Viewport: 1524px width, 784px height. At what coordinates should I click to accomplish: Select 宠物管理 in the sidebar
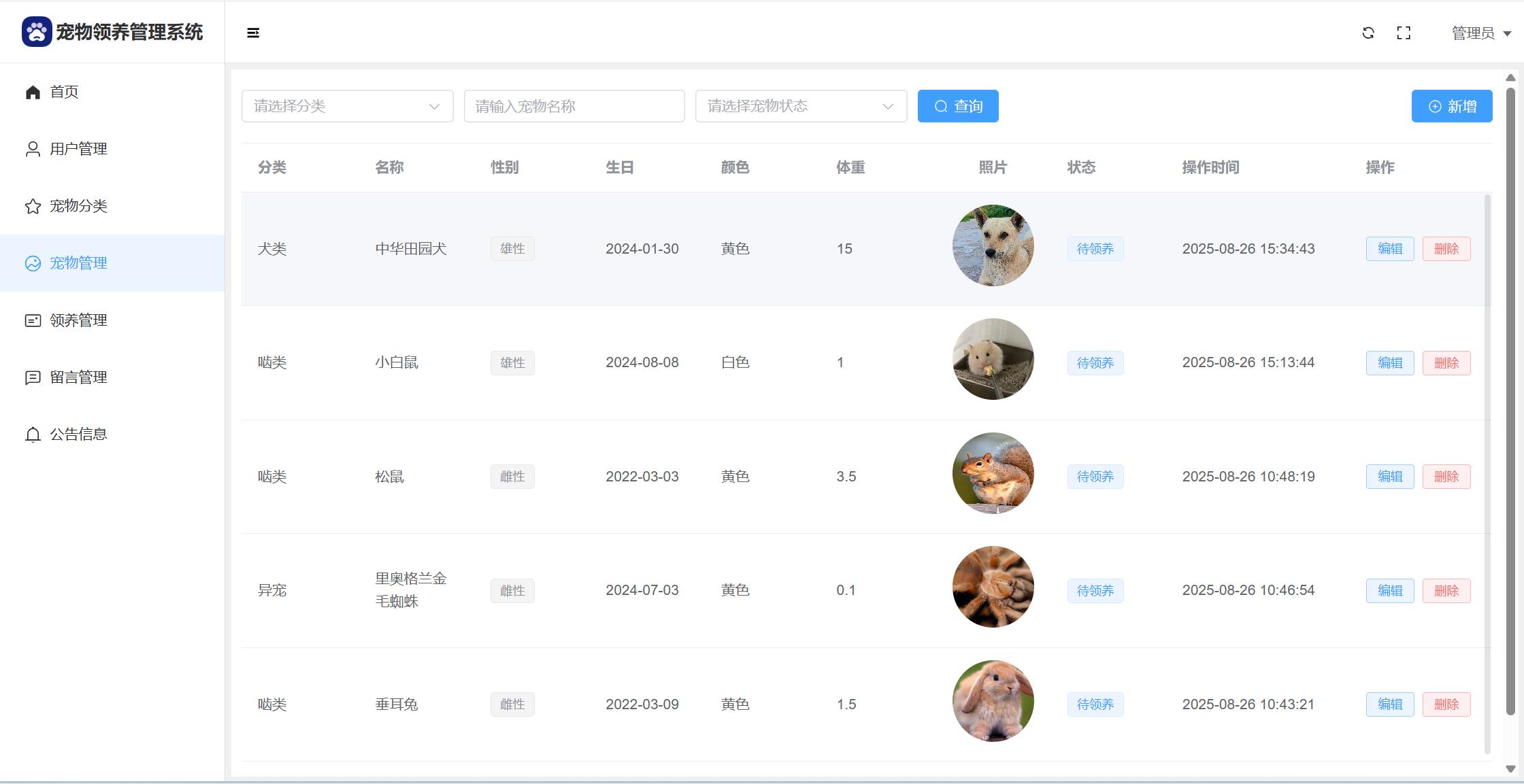click(78, 263)
